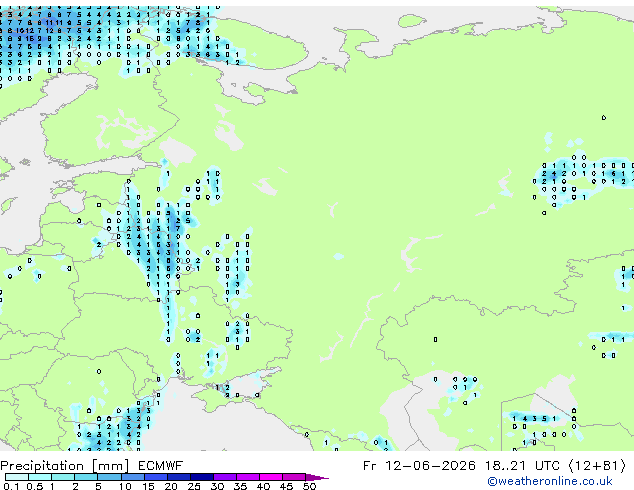Select the 0.1–0.5 mm legend color
The height and width of the screenshot is (490, 634).
(17, 477)
